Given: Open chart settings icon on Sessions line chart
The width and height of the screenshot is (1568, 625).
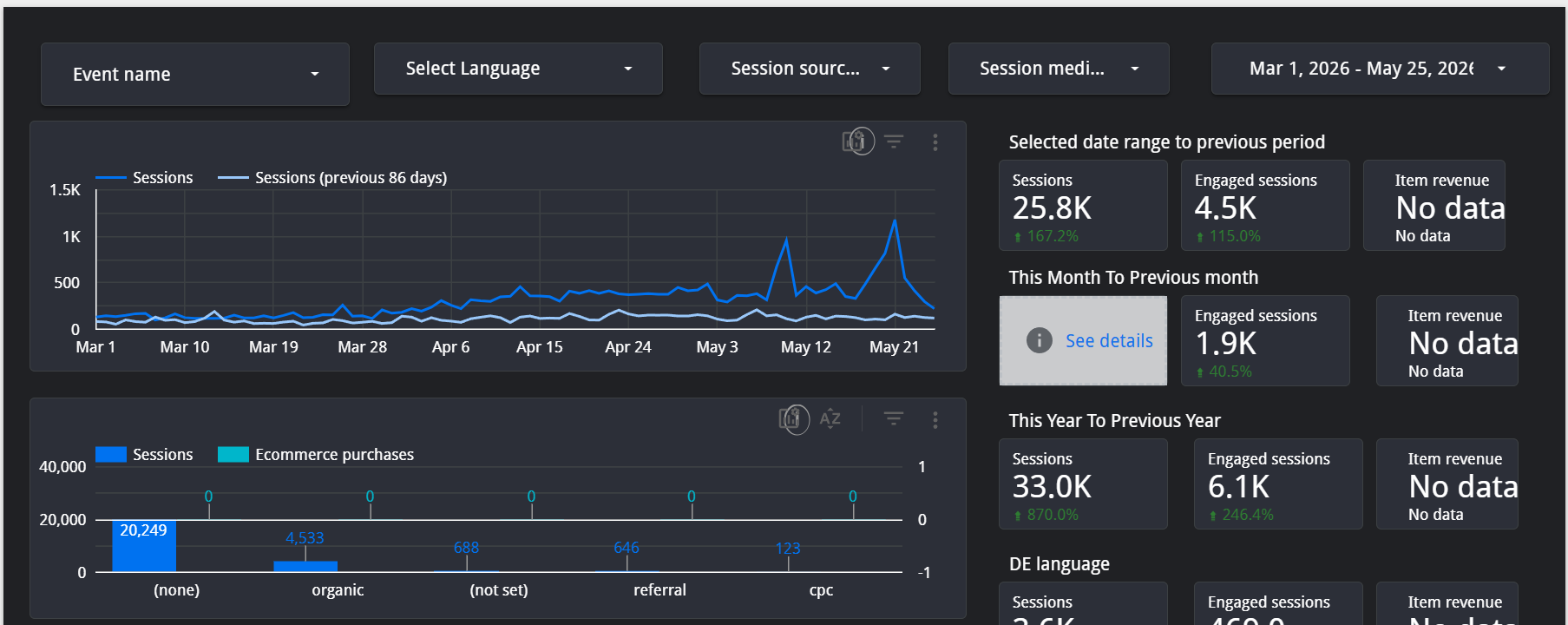Looking at the screenshot, I should point(857,141).
